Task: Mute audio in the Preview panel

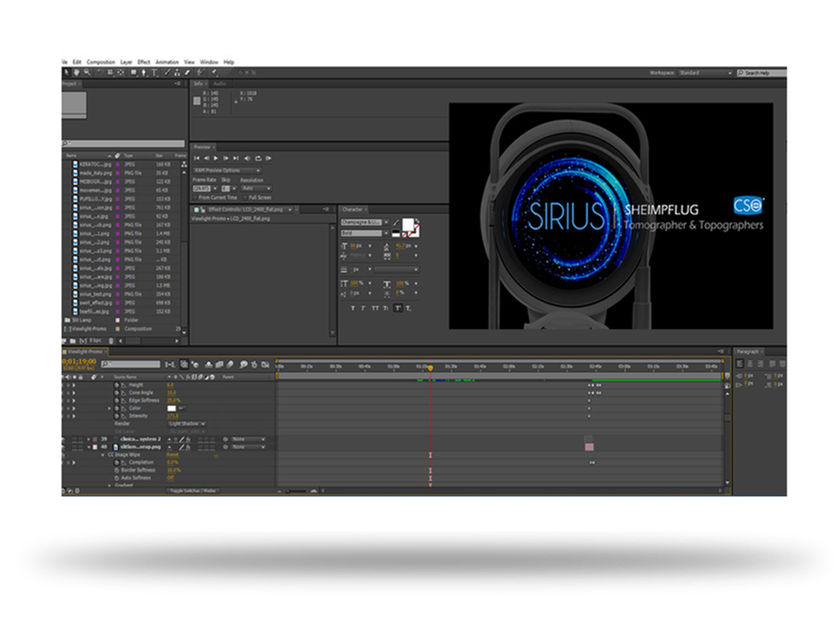Action: pos(247,158)
